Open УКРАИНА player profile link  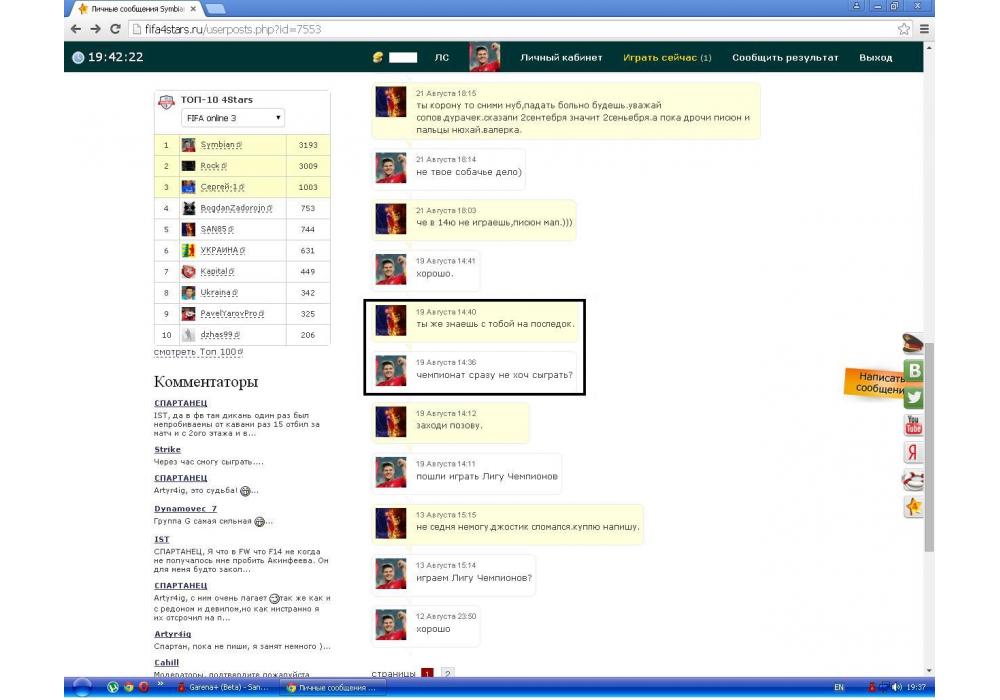point(223,250)
